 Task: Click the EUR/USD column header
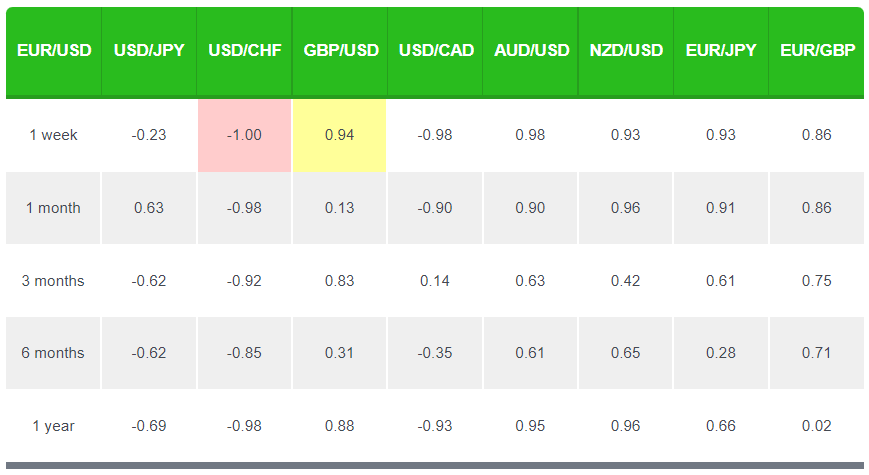pyautogui.click(x=53, y=50)
